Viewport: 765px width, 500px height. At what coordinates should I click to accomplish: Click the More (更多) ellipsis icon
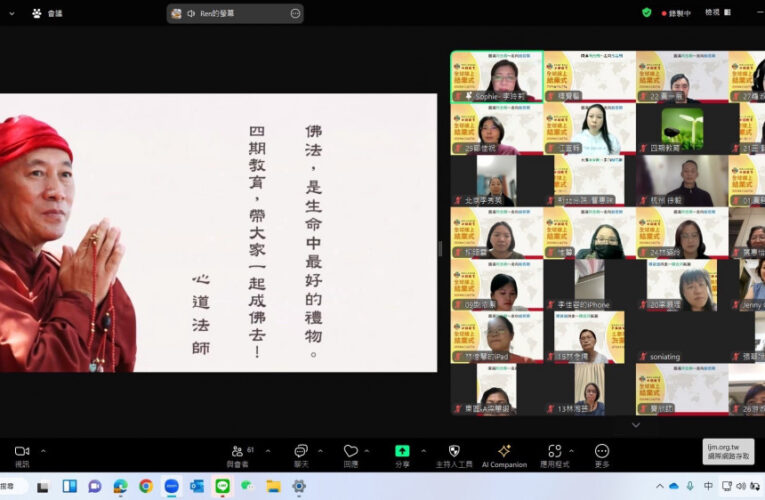point(602,452)
